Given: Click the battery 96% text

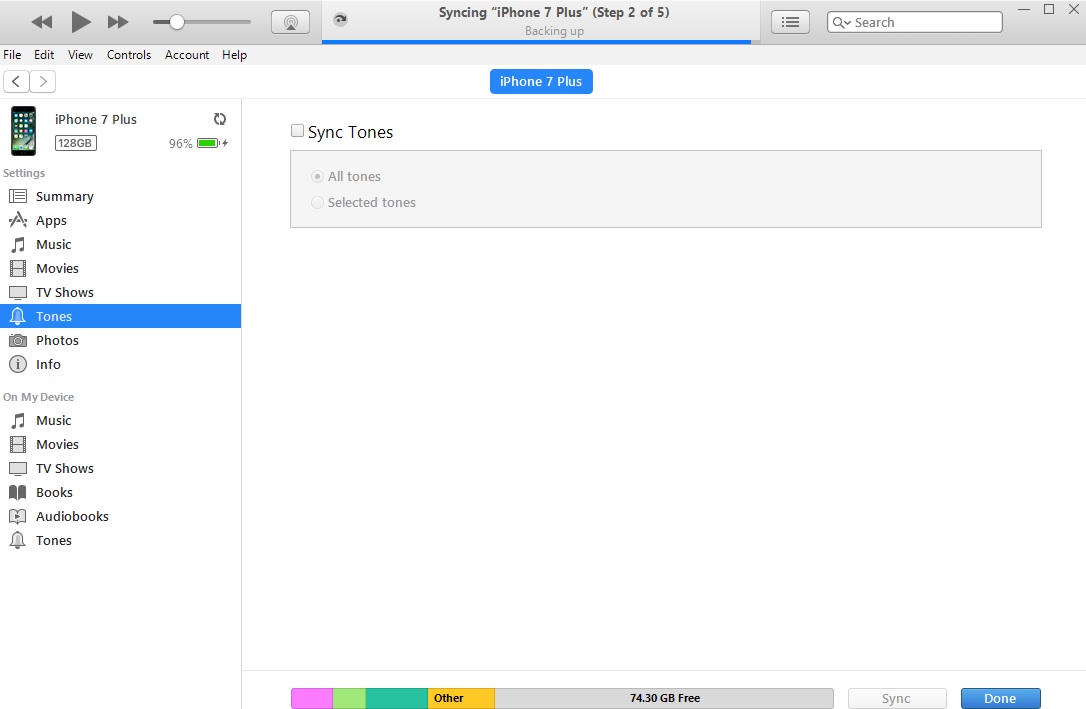Looking at the screenshot, I should [181, 144].
